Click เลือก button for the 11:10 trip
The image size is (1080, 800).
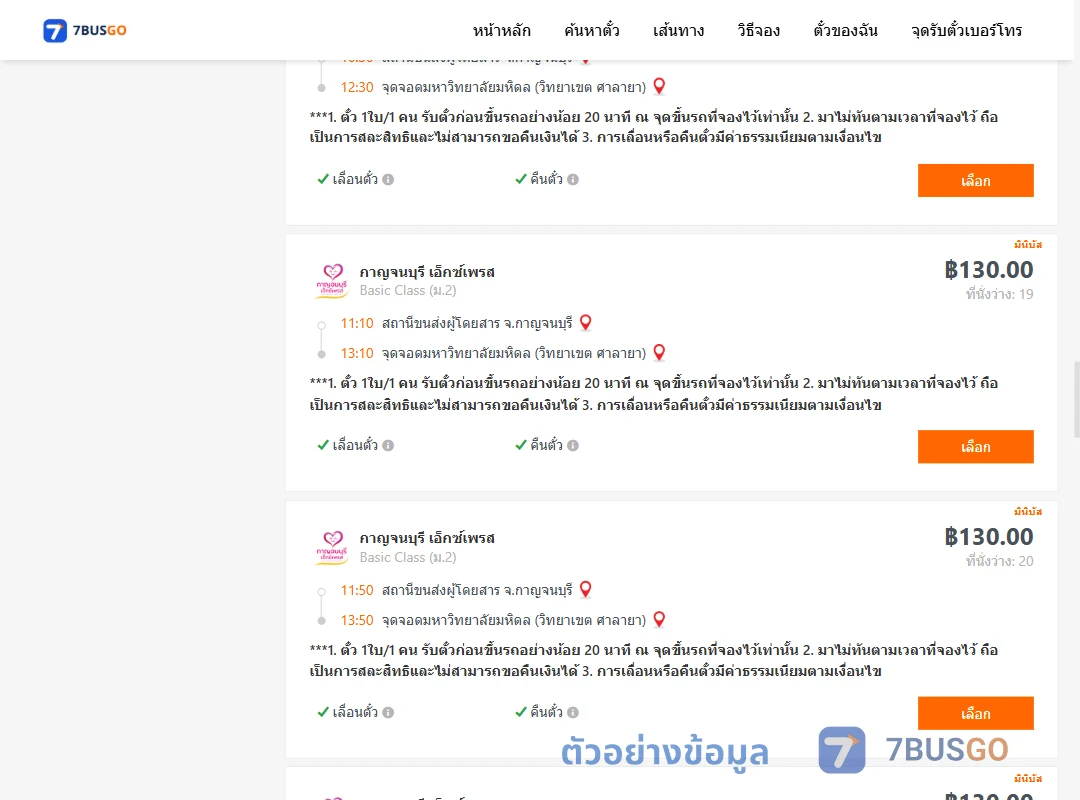coord(975,447)
